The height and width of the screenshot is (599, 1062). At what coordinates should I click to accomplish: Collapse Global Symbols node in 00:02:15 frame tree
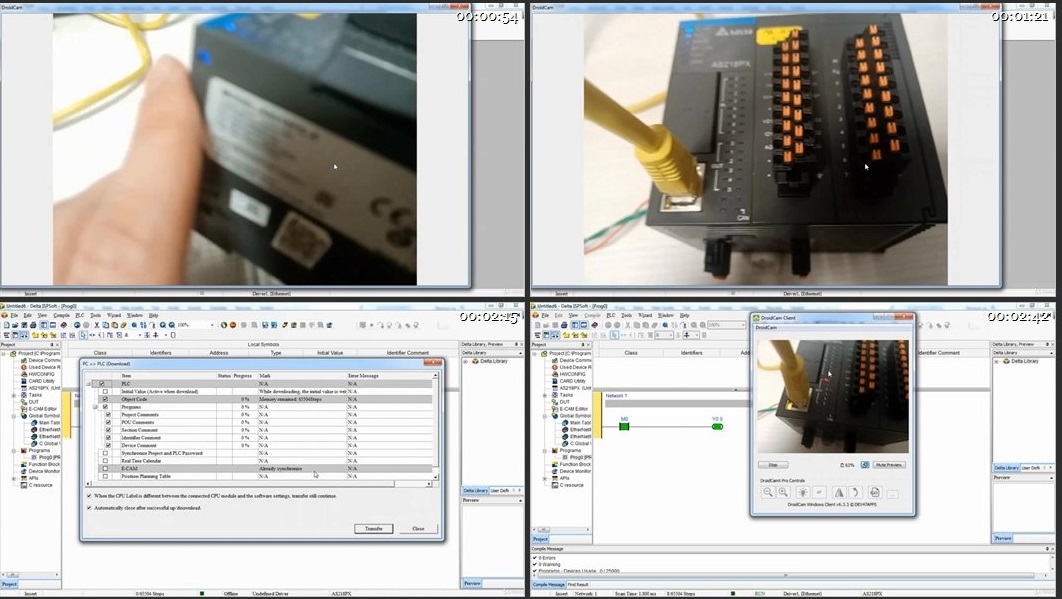(x=14, y=415)
